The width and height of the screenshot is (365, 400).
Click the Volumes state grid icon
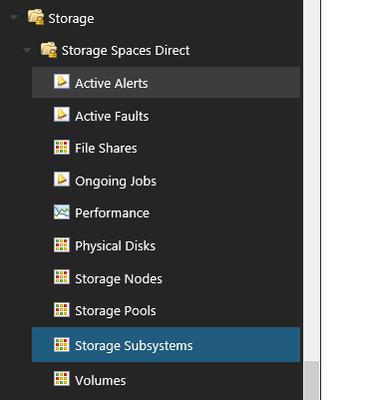(62, 379)
